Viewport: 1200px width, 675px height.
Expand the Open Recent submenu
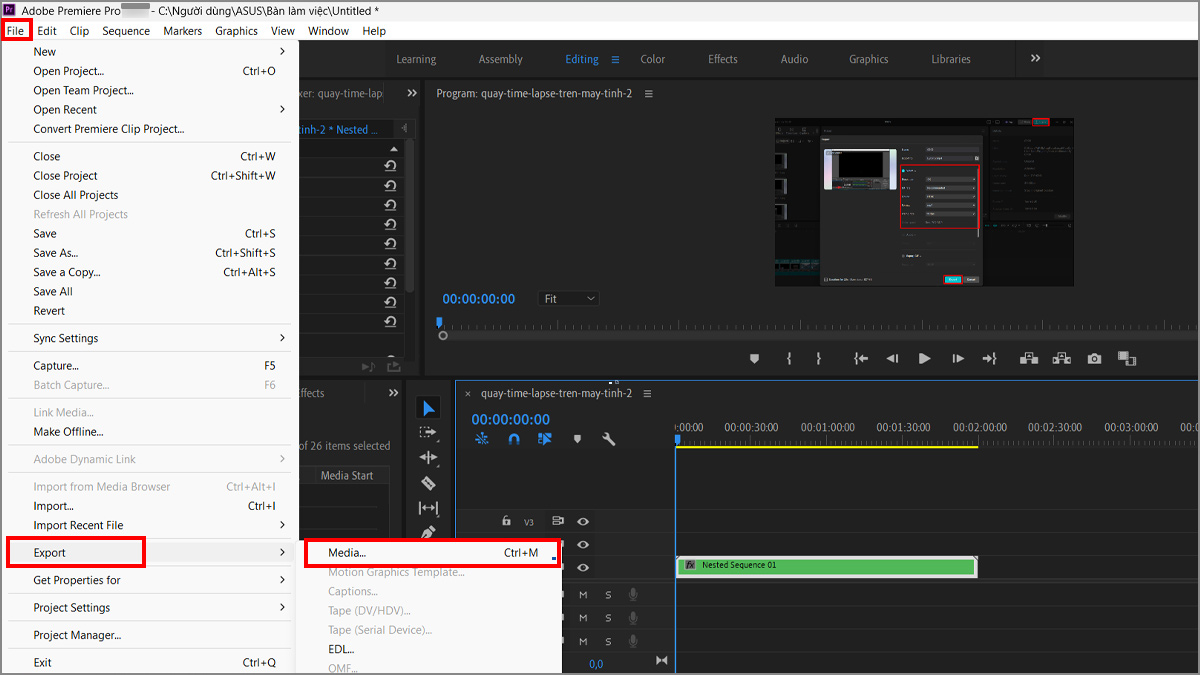282,109
